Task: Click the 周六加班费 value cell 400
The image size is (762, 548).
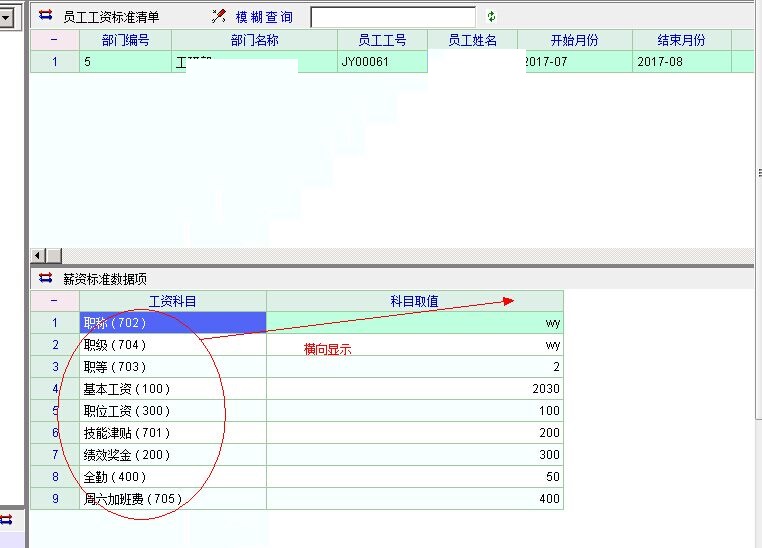Action: click(x=414, y=499)
